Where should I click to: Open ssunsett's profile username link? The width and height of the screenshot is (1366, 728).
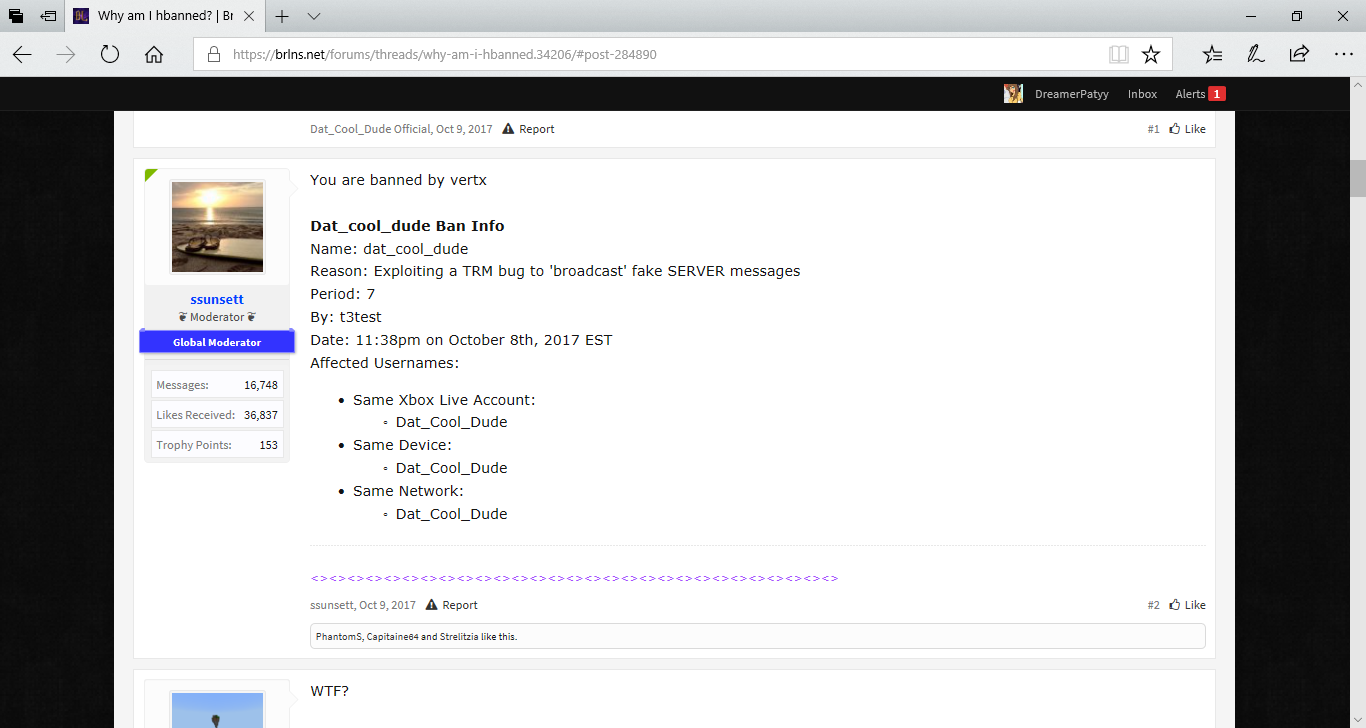click(217, 299)
